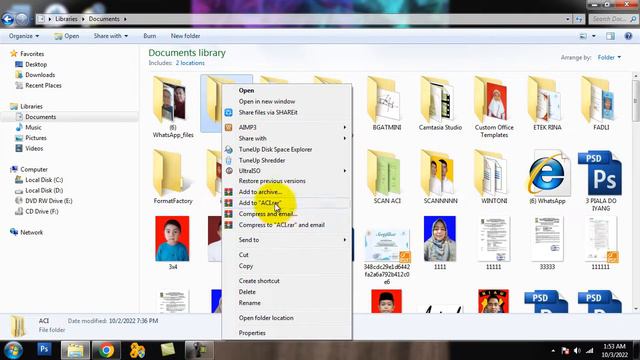Click Open in the context menu
Viewport: 640px width, 360px height.
(x=246, y=90)
